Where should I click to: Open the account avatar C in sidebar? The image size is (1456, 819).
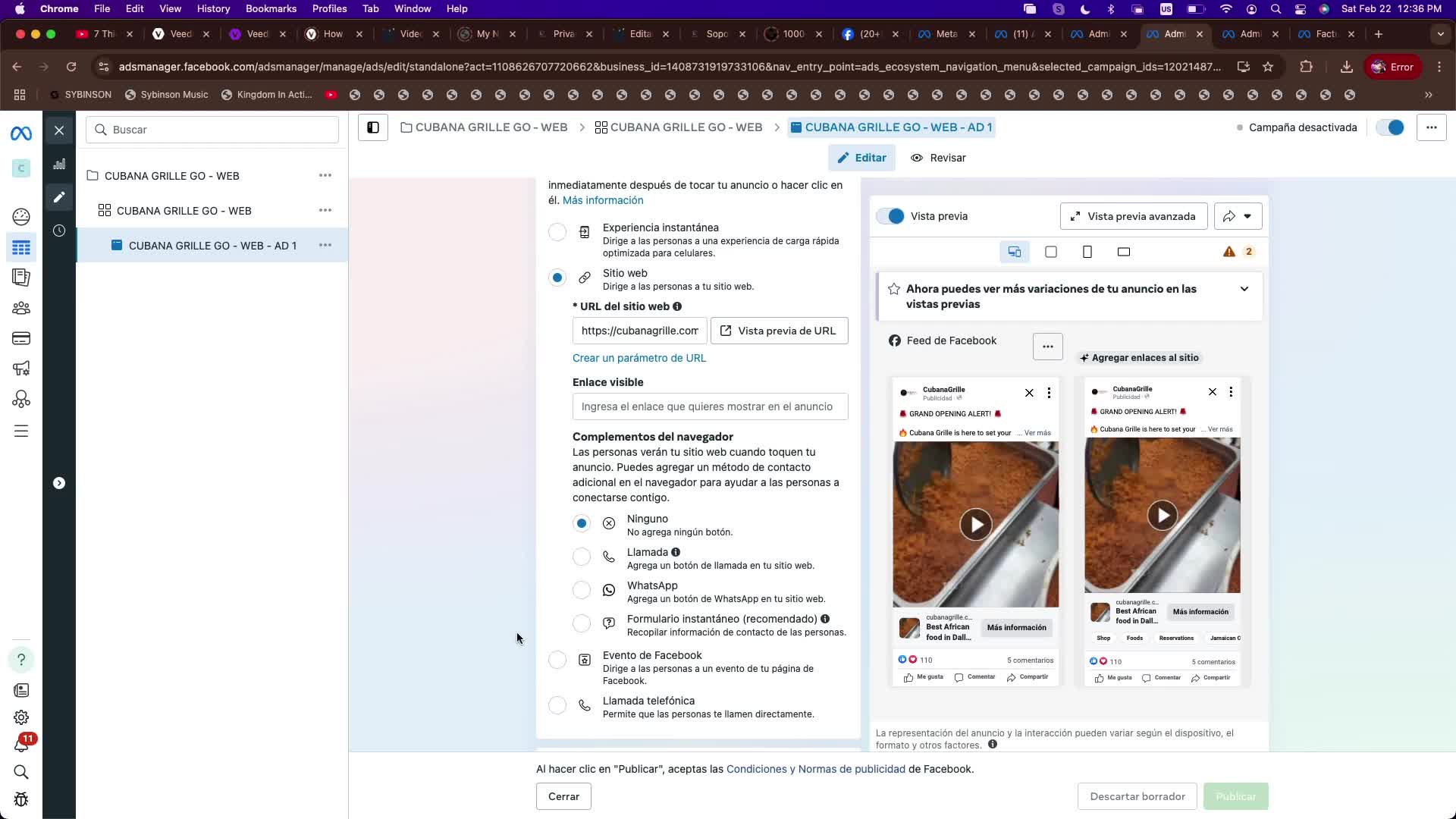(21, 168)
